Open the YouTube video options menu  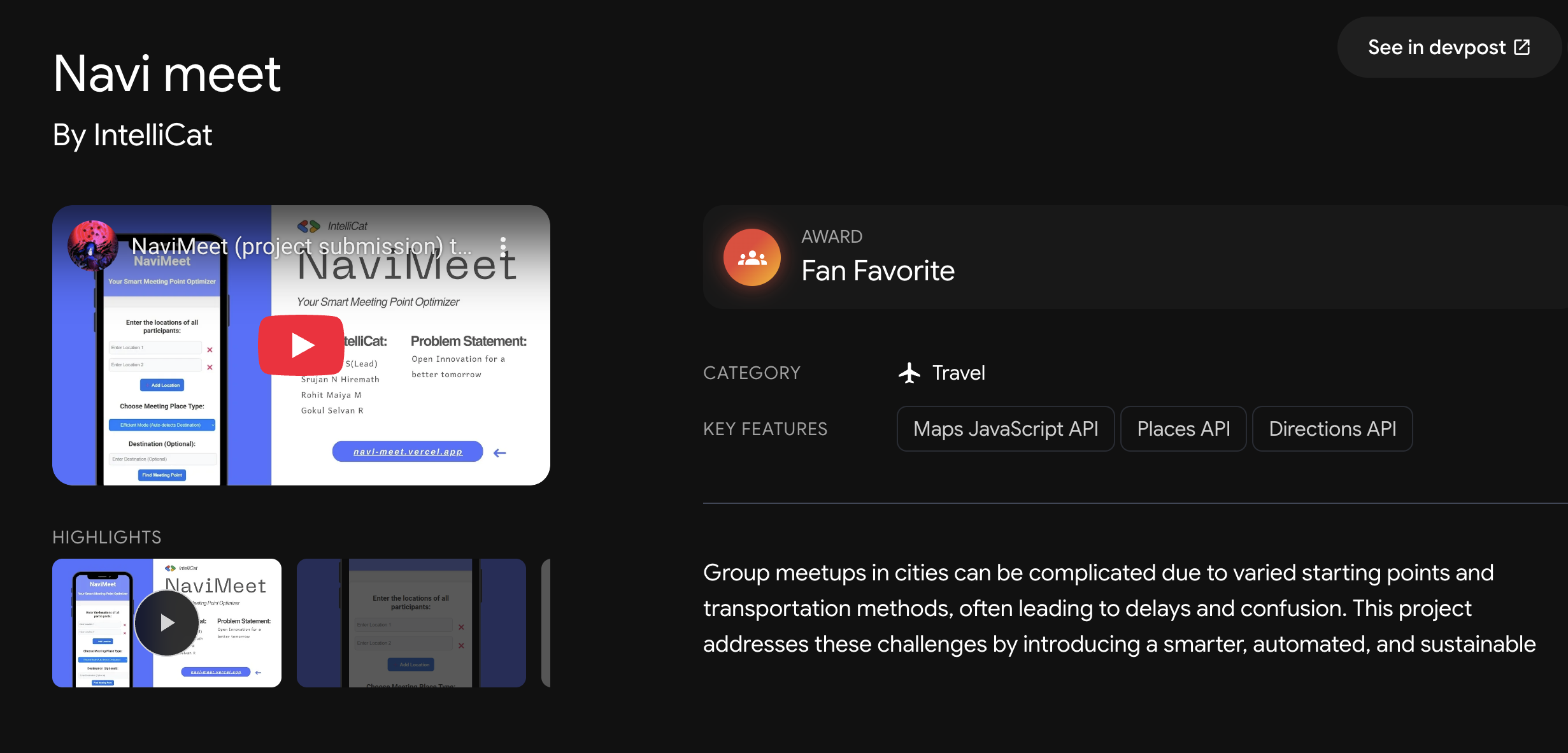click(503, 247)
